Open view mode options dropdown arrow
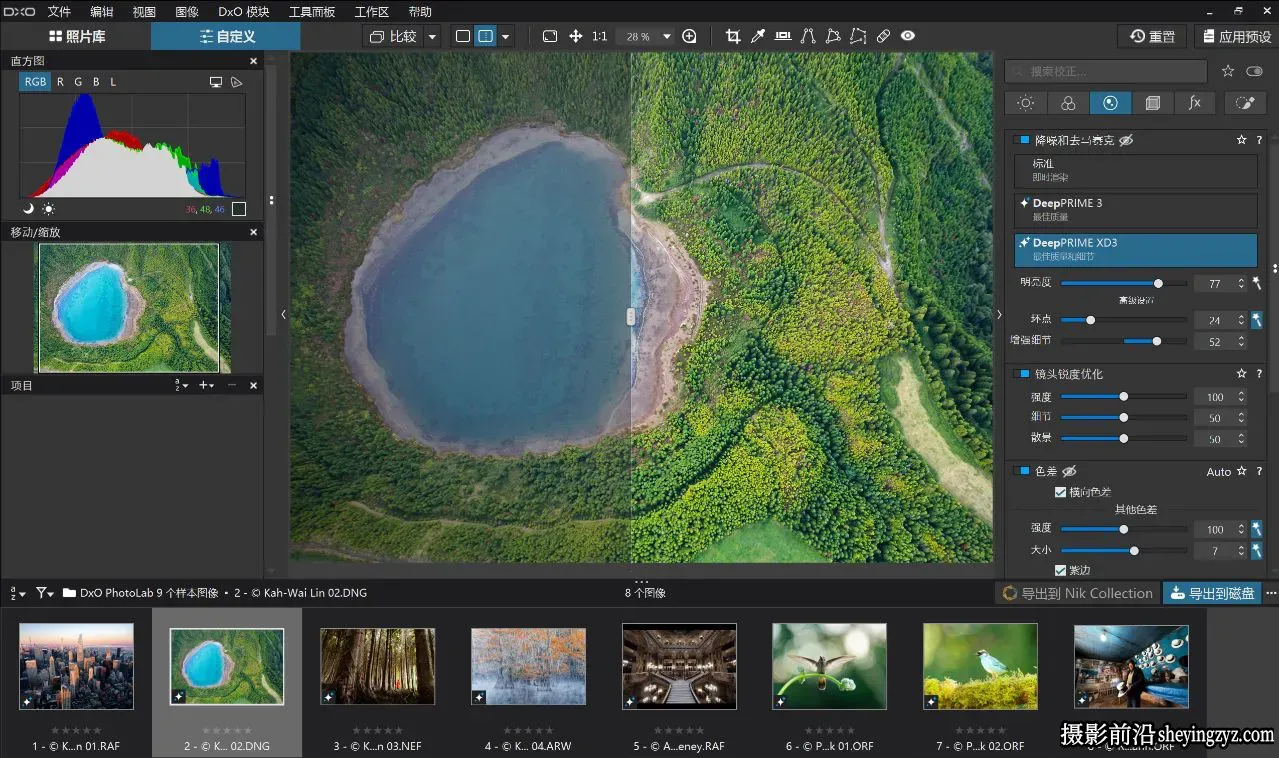 (x=505, y=36)
